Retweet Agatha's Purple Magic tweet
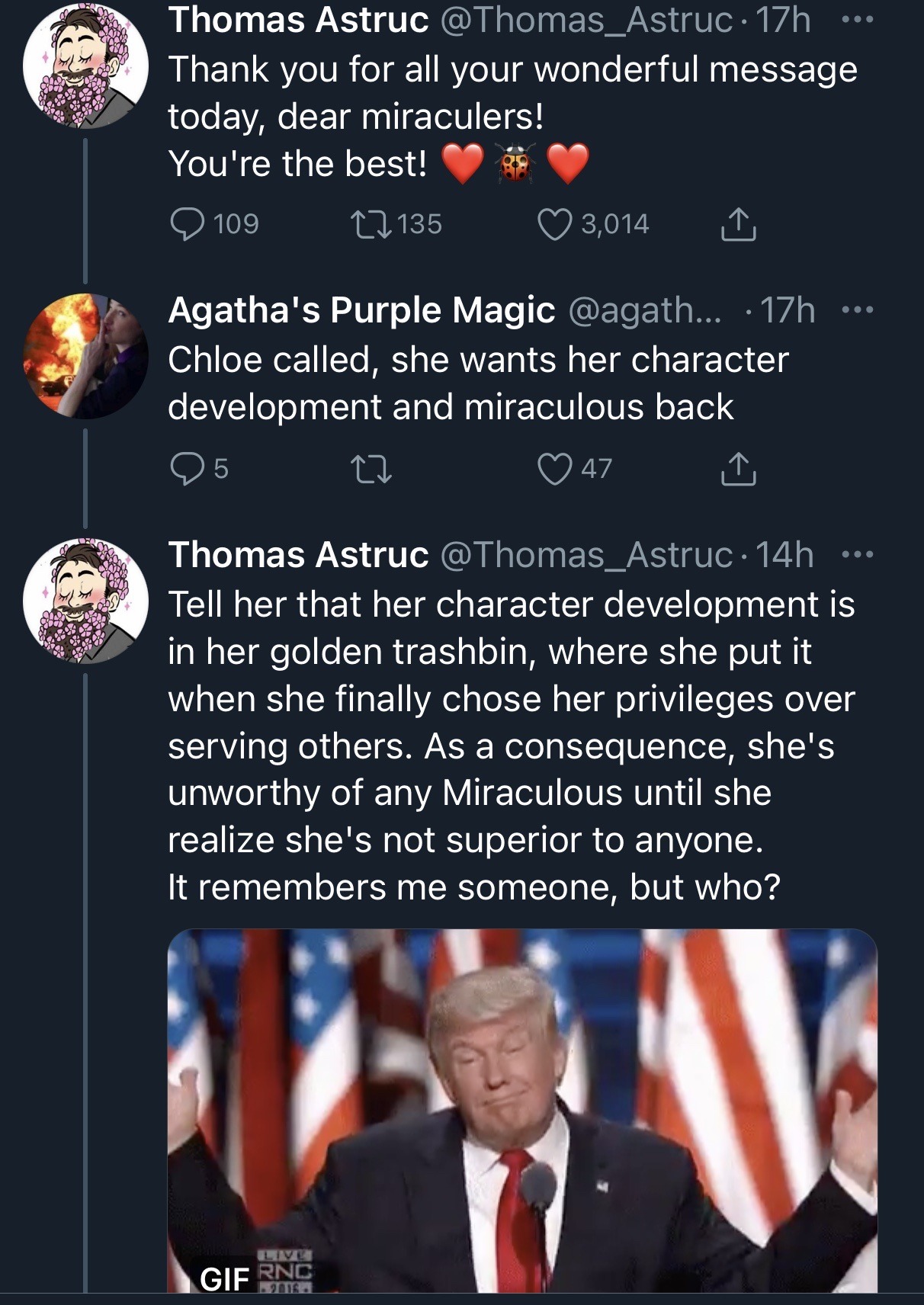Viewport: 924px width, 1305px height. [371, 469]
